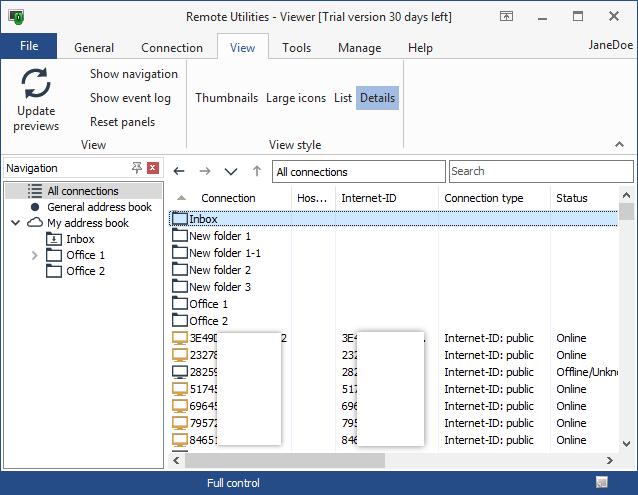This screenshot has height=495, width=638.
Task: Select Office 2 folder icon in list
Action: pyautogui.click(x=179, y=321)
